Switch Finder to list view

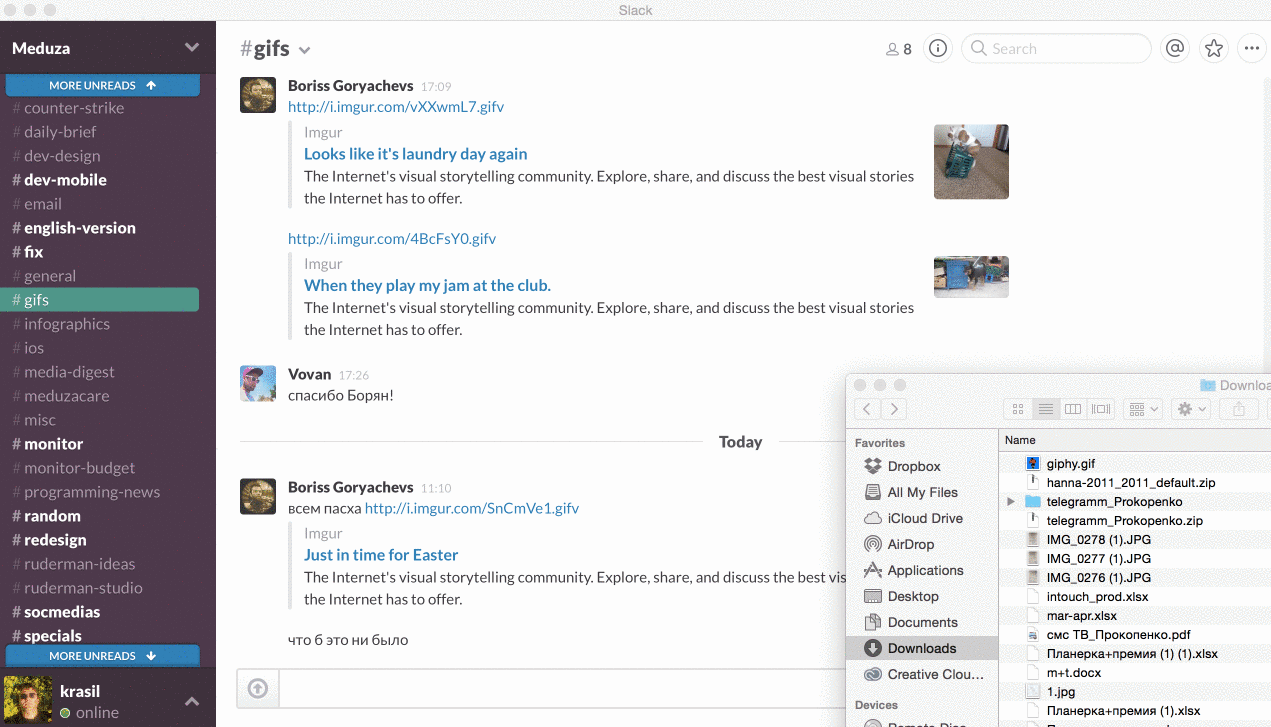1045,409
